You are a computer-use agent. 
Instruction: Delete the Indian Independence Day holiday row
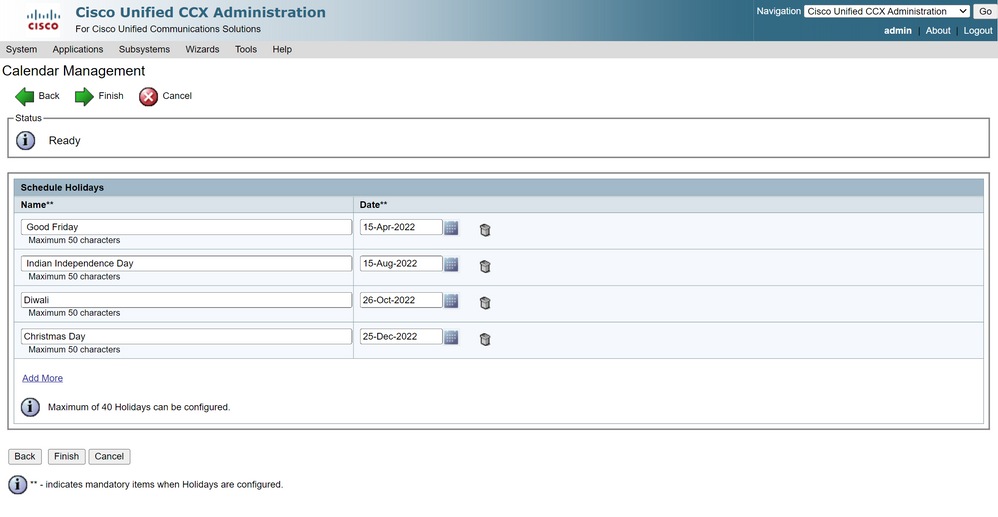tap(485, 266)
